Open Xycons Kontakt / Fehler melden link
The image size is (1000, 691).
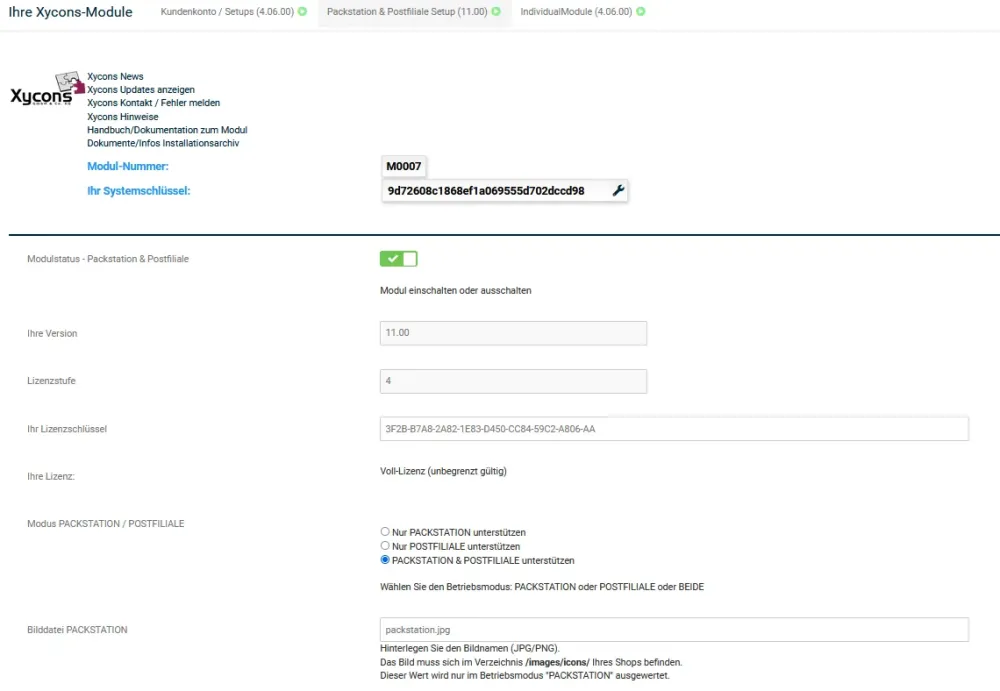(154, 103)
